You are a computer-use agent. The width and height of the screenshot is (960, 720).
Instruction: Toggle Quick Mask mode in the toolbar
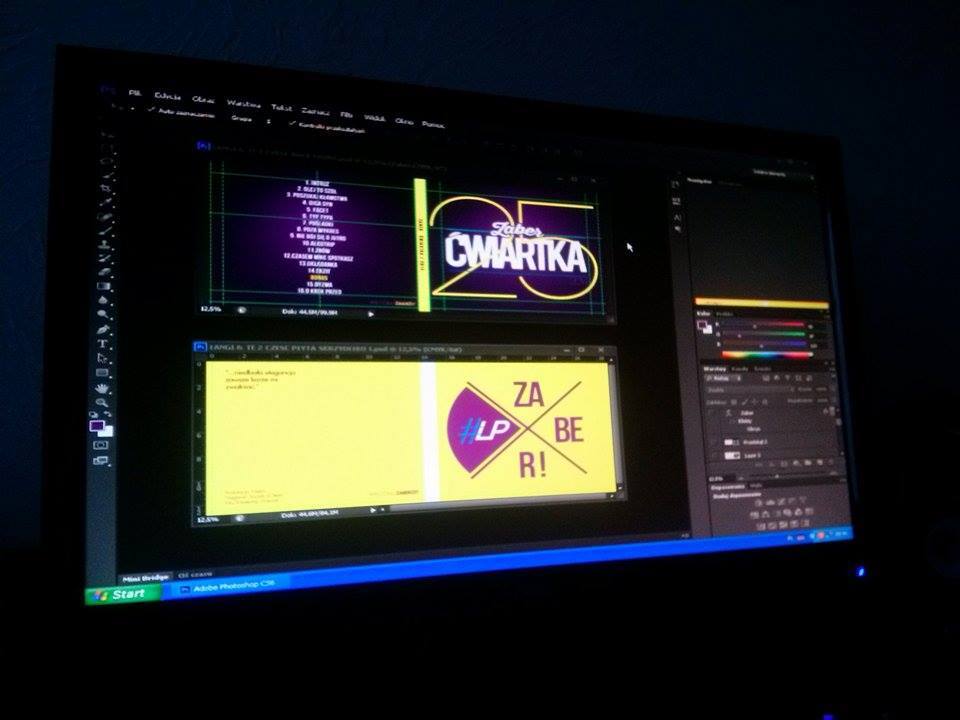click(x=101, y=445)
